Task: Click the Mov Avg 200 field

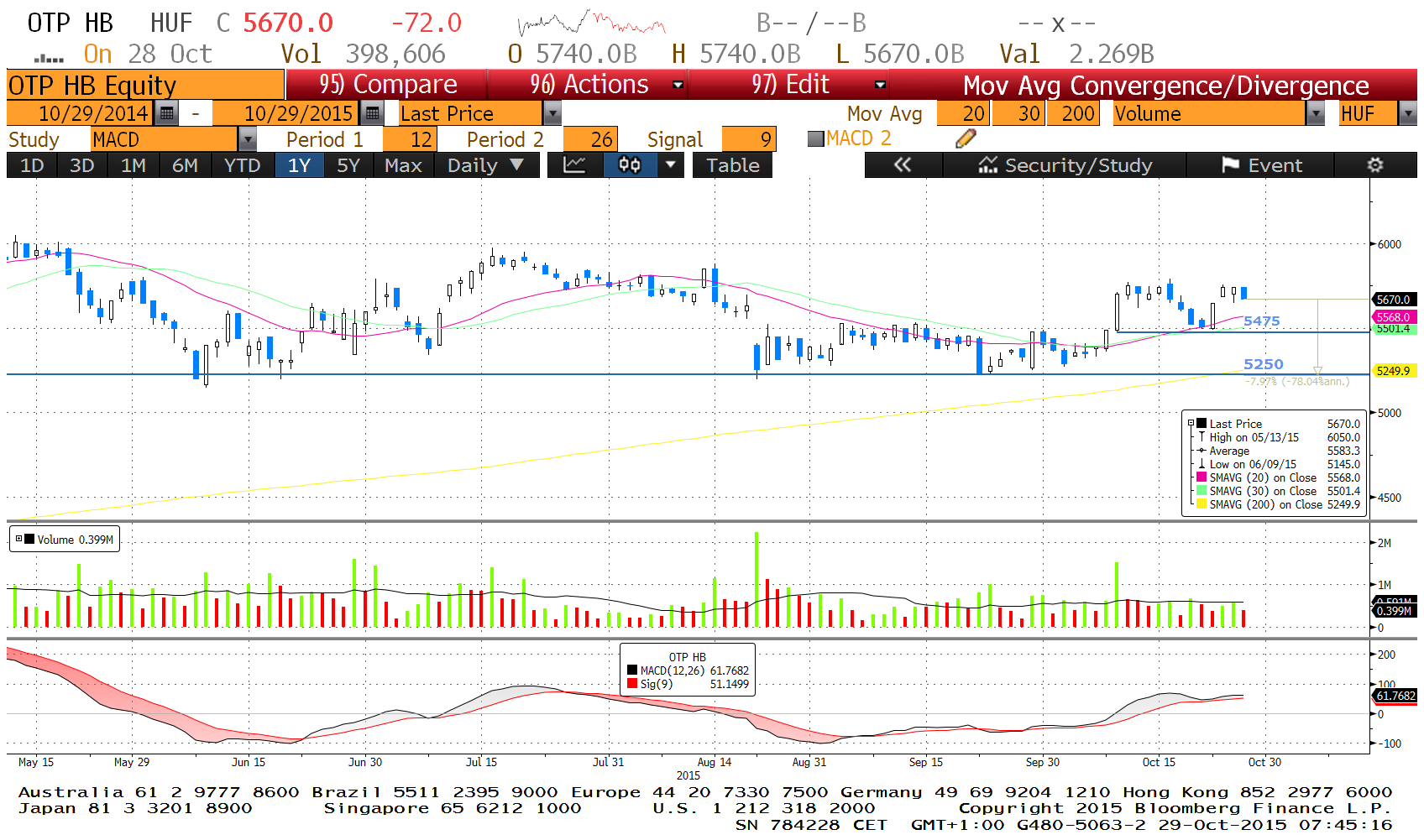Action: point(1072,113)
